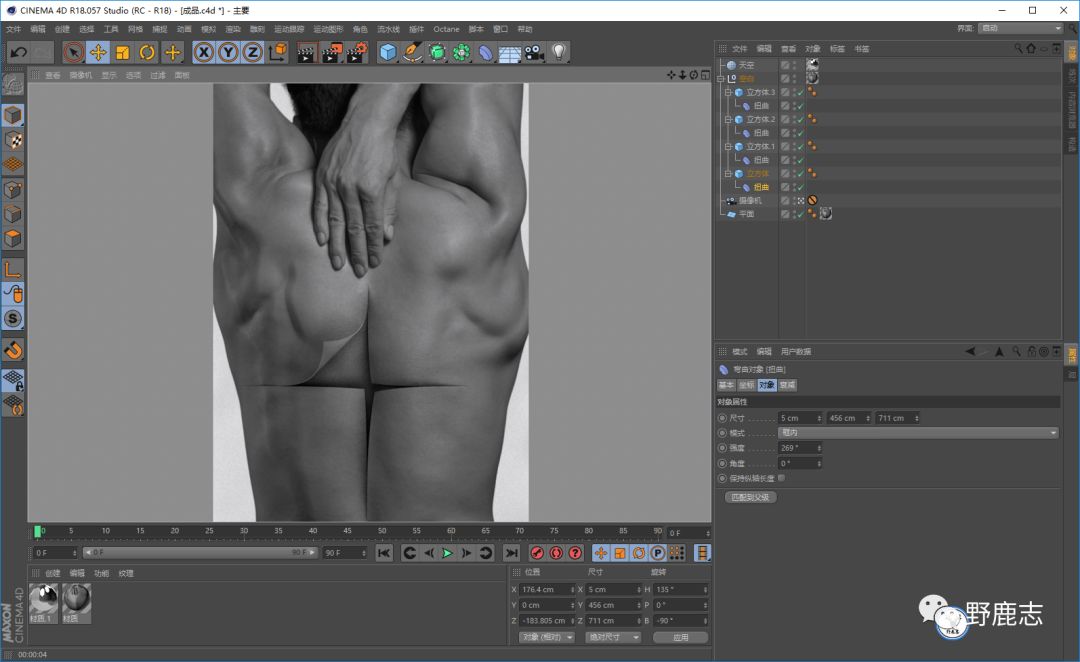The image size is (1080, 662).
Task: Click the Undo arrow icon
Action: click(x=18, y=52)
